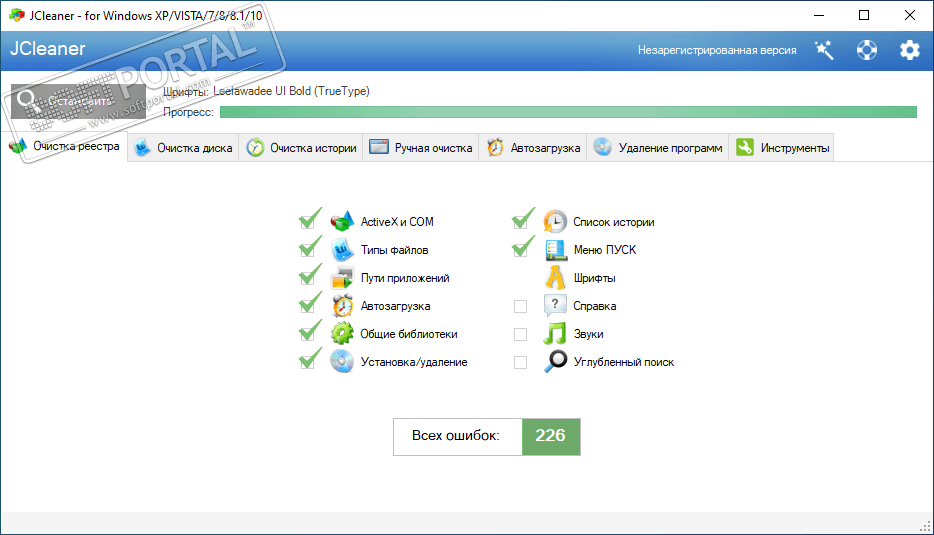Screen dimensions: 934x535
Task: Open the Ручная очистка tab
Action: pos(421,148)
